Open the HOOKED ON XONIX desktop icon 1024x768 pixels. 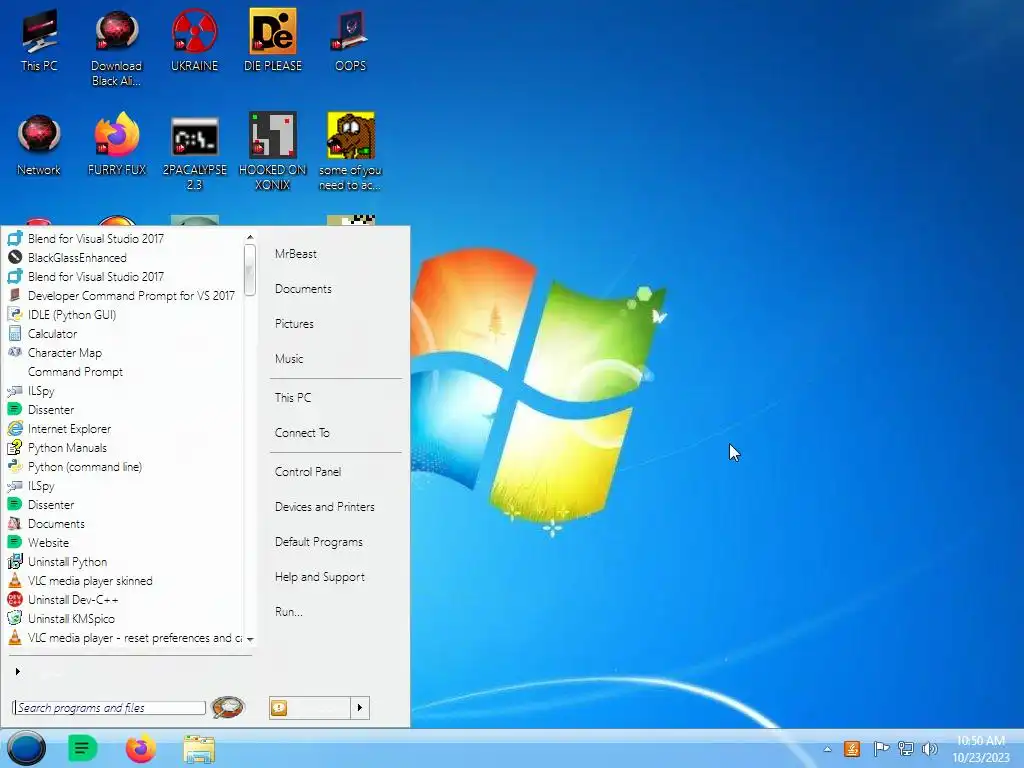coord(272,152)
